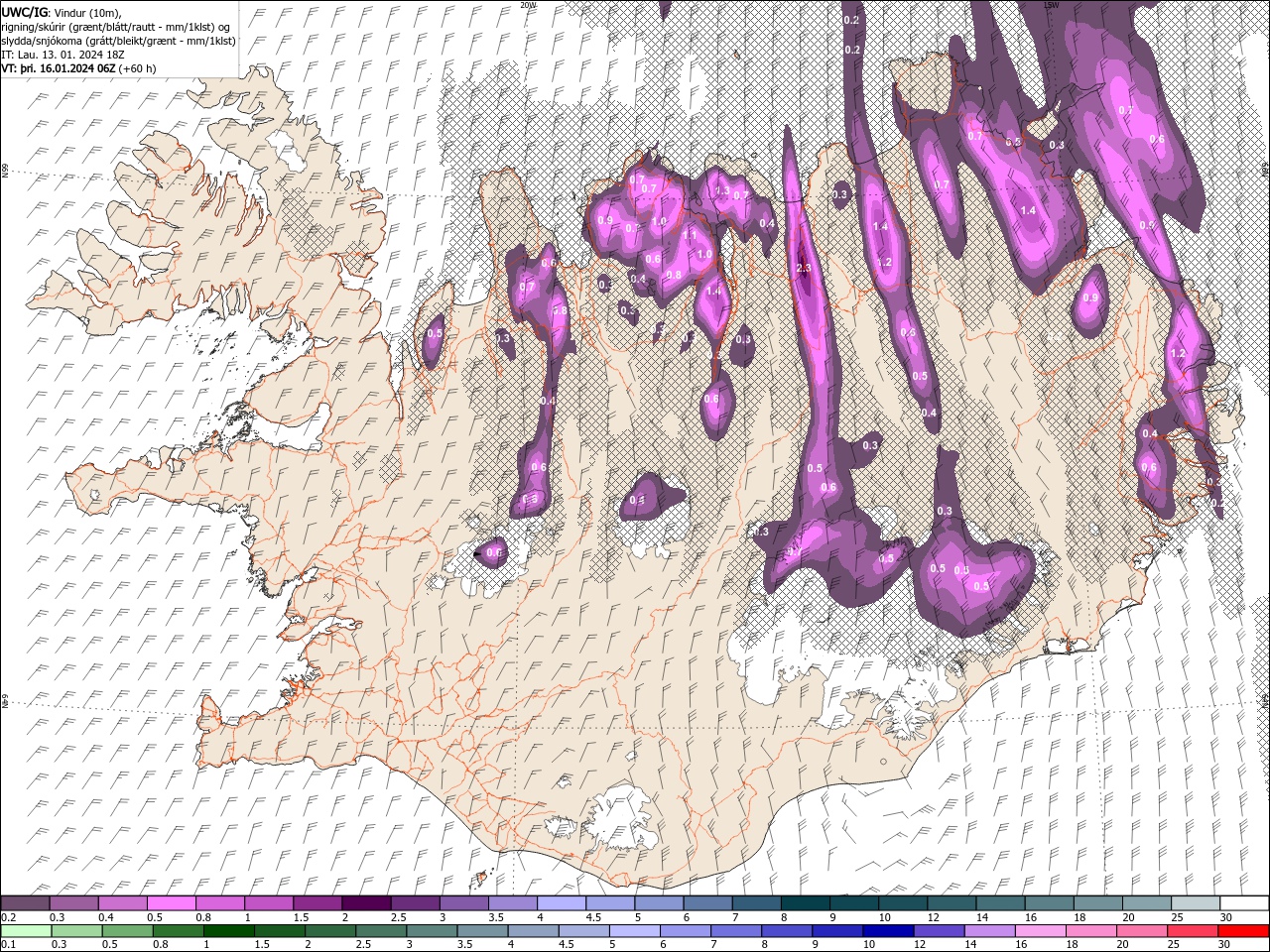The width and height of the screenshot is (1270, 952).
Task: Click the '2.3' snowfall value on map
Action: click(x=804, y=269)
